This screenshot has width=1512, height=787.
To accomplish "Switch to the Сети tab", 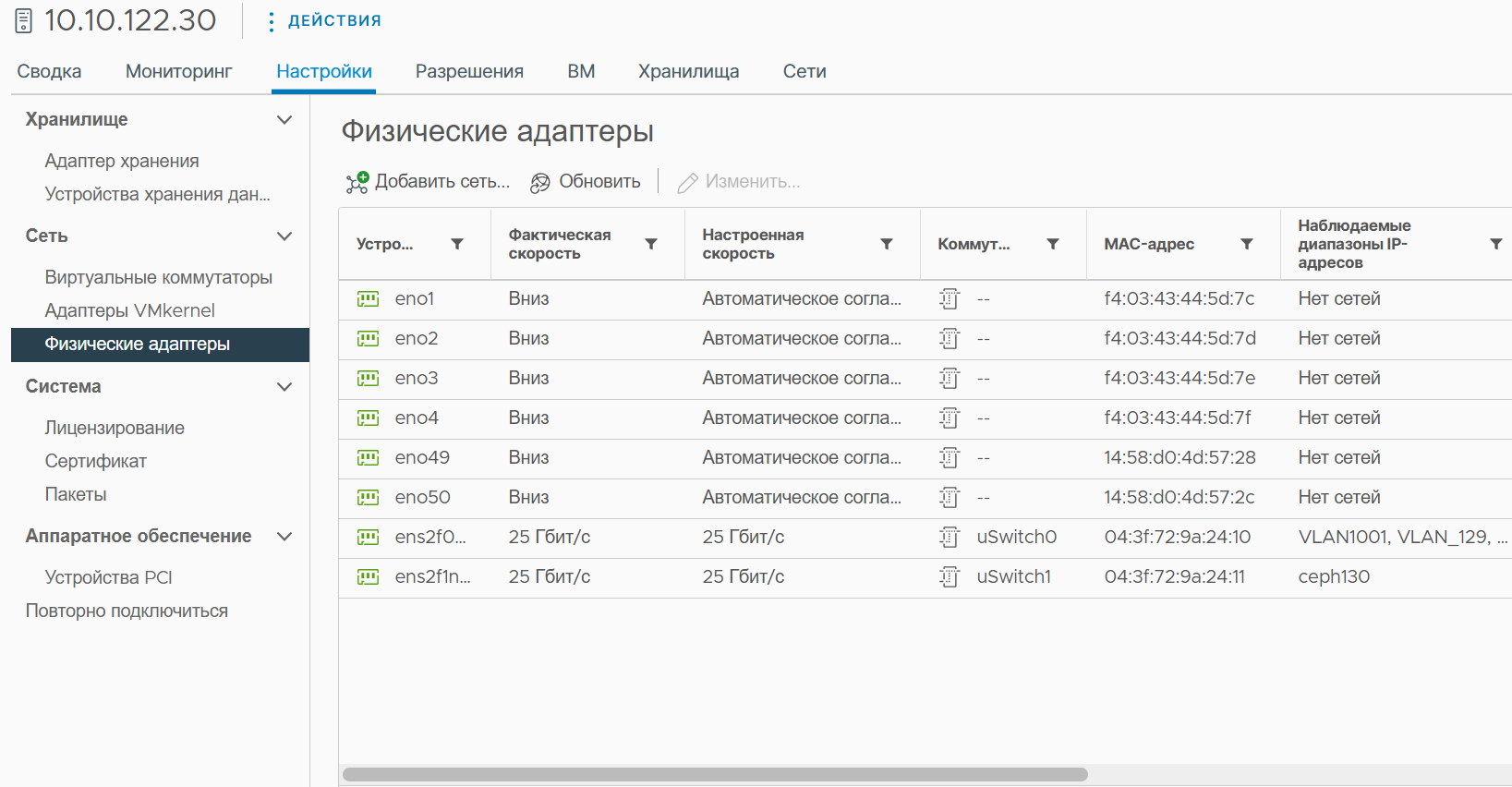I will click(804, 71).
